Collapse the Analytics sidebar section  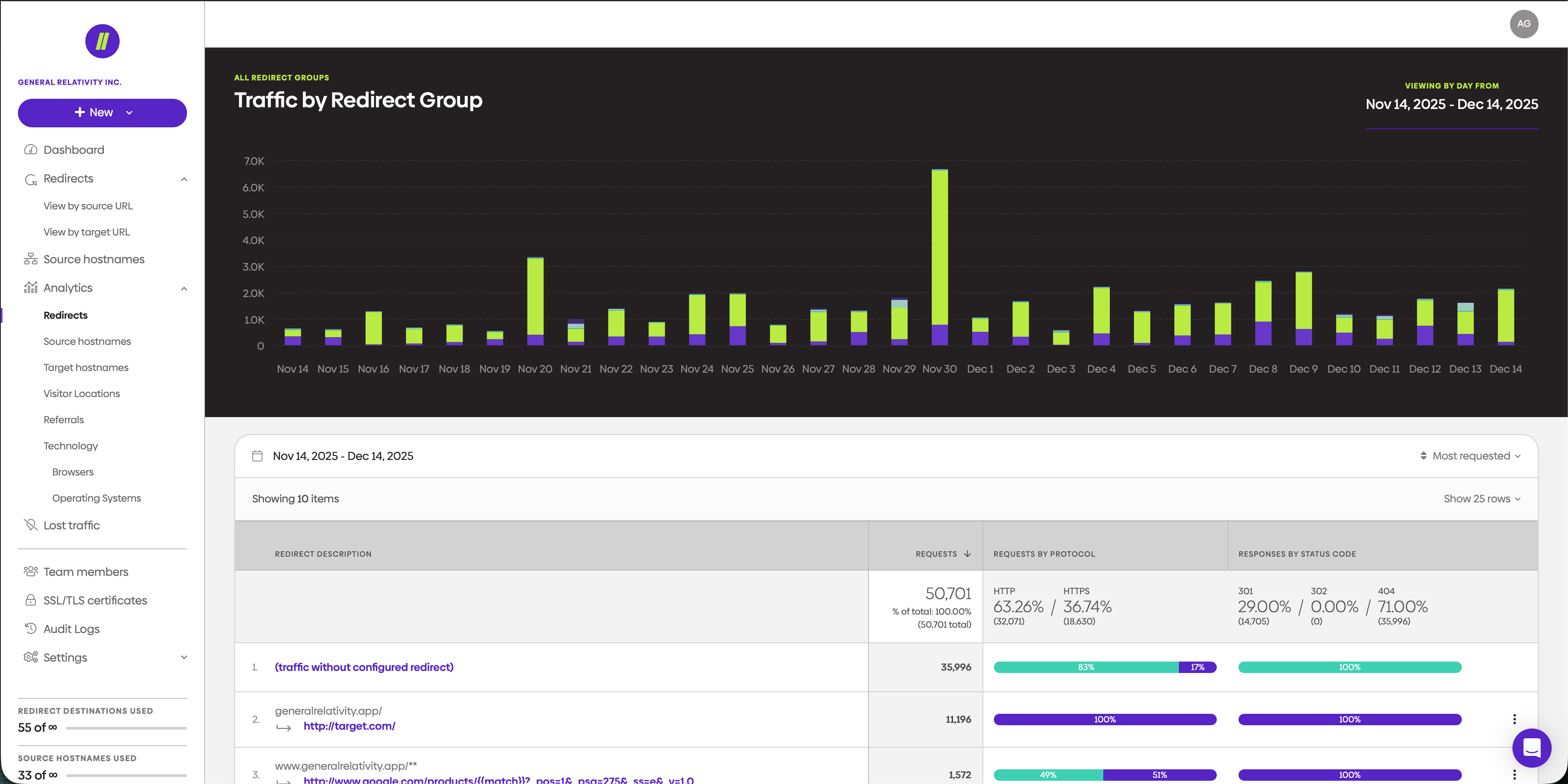pos(184,288)
